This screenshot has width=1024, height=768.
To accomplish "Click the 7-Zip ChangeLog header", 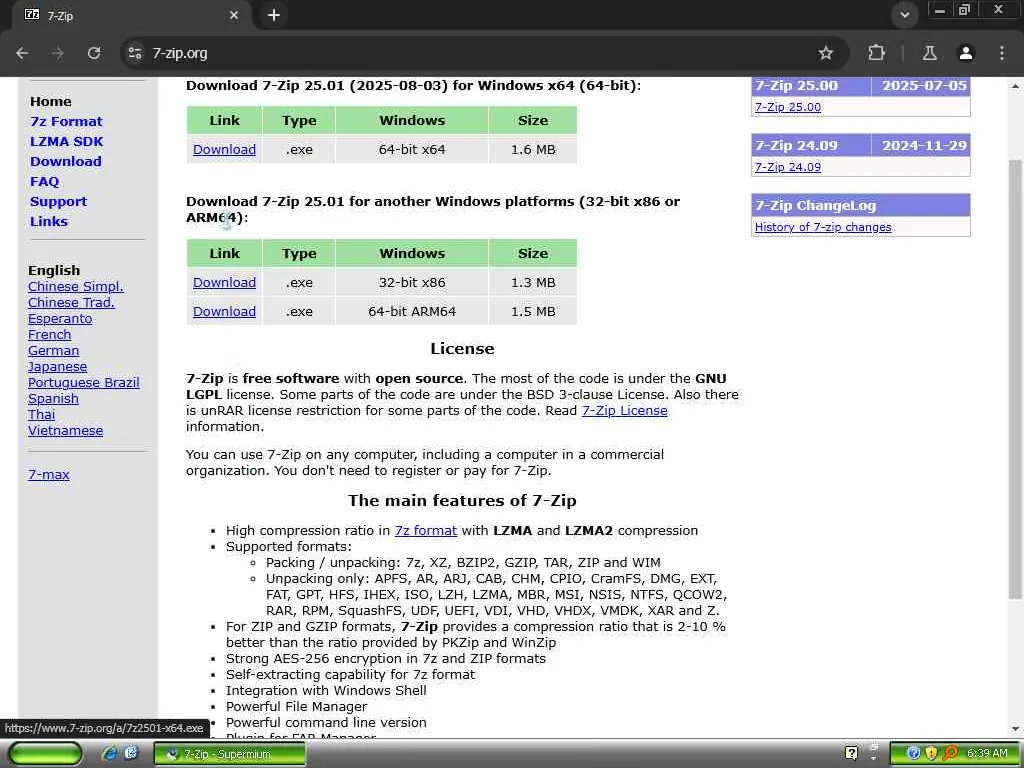I will [x=861, y=206].
